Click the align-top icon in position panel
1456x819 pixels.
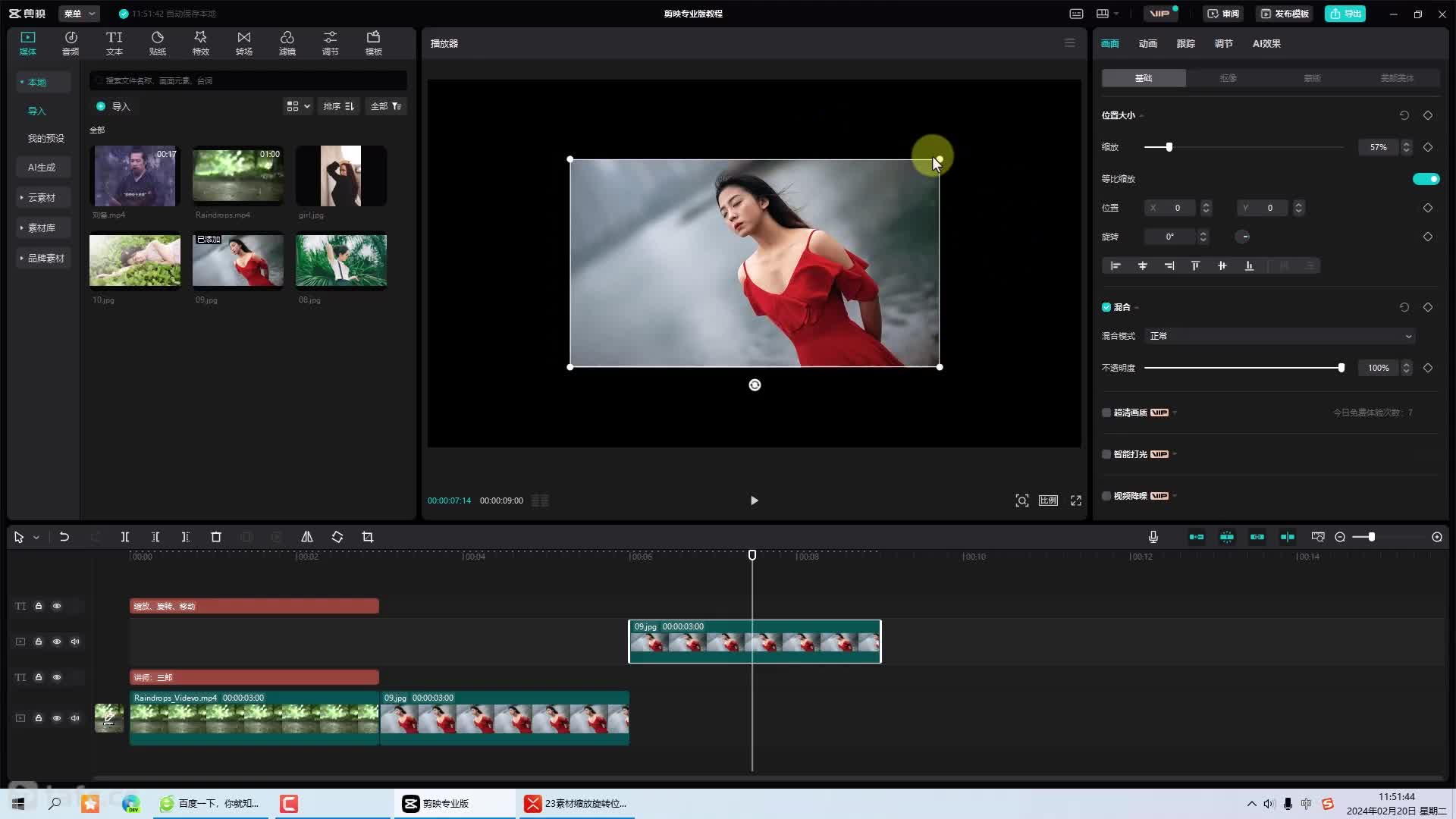pos(1195,265)
